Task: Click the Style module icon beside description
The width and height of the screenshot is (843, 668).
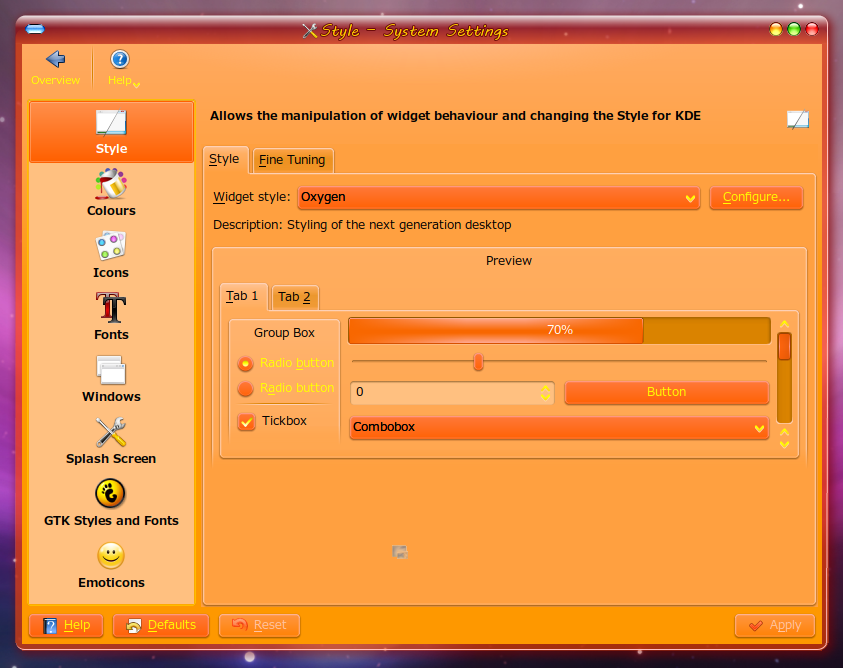Action: tap(798, 119)
